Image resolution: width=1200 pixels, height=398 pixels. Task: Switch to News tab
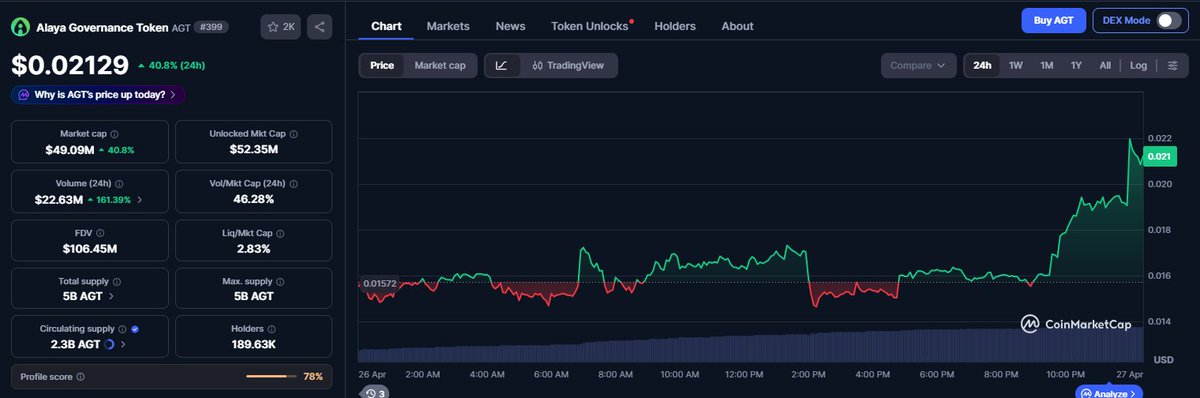tap(510, 26)
